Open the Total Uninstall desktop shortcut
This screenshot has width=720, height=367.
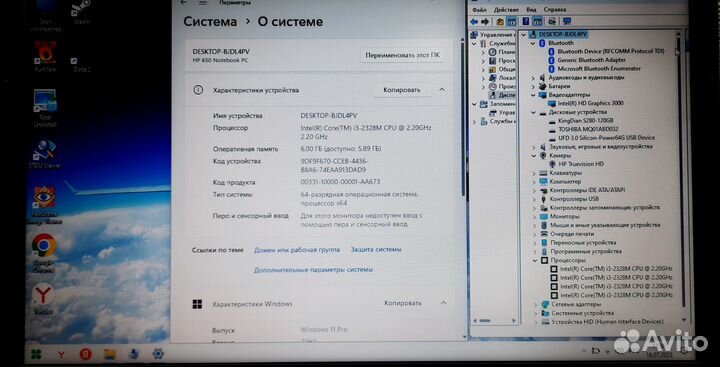pyautogui.click(x=45, y=107)
